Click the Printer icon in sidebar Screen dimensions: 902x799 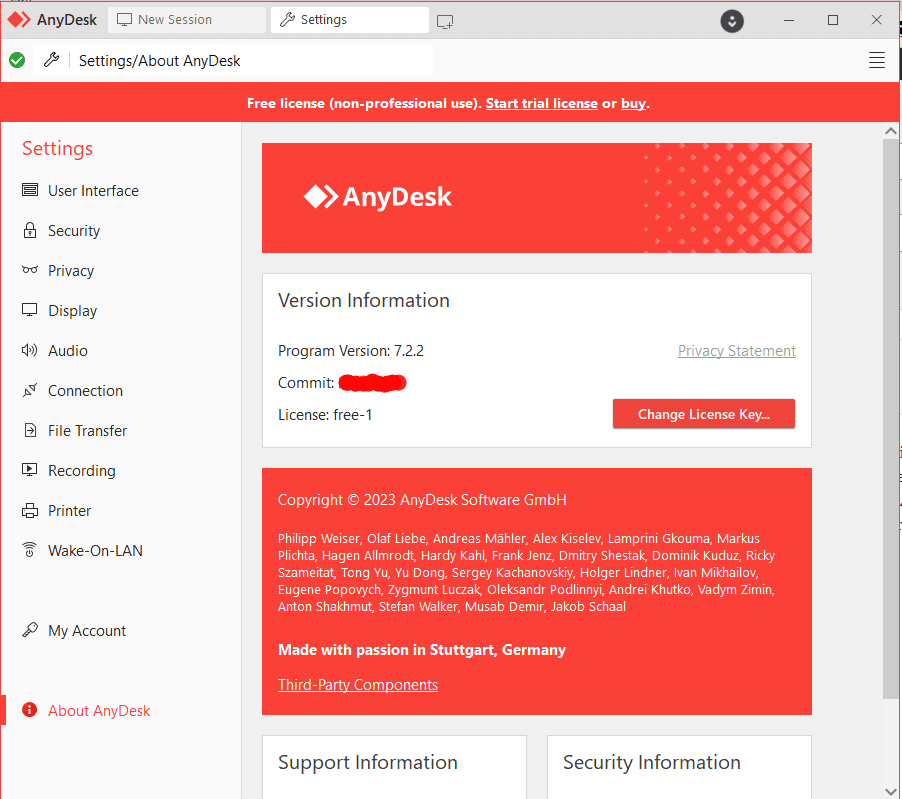30,510
